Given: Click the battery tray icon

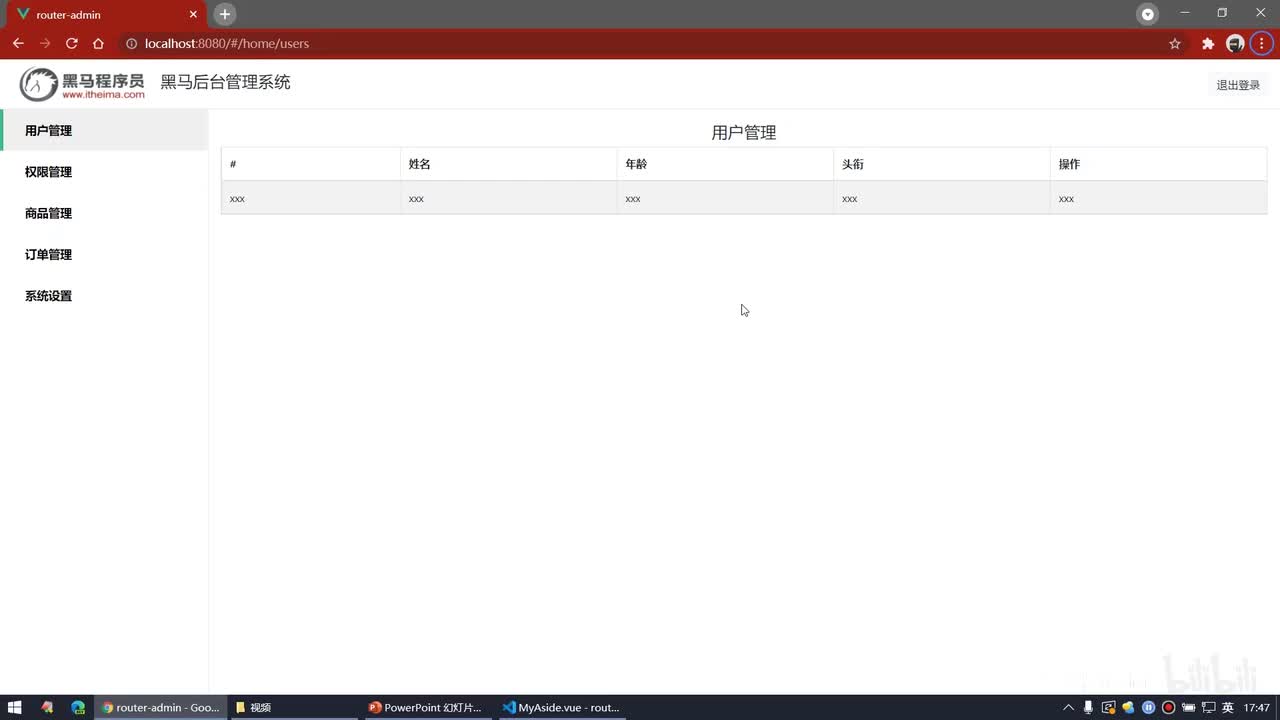Looking at the screenshot, I should (x=1188, y=707).
